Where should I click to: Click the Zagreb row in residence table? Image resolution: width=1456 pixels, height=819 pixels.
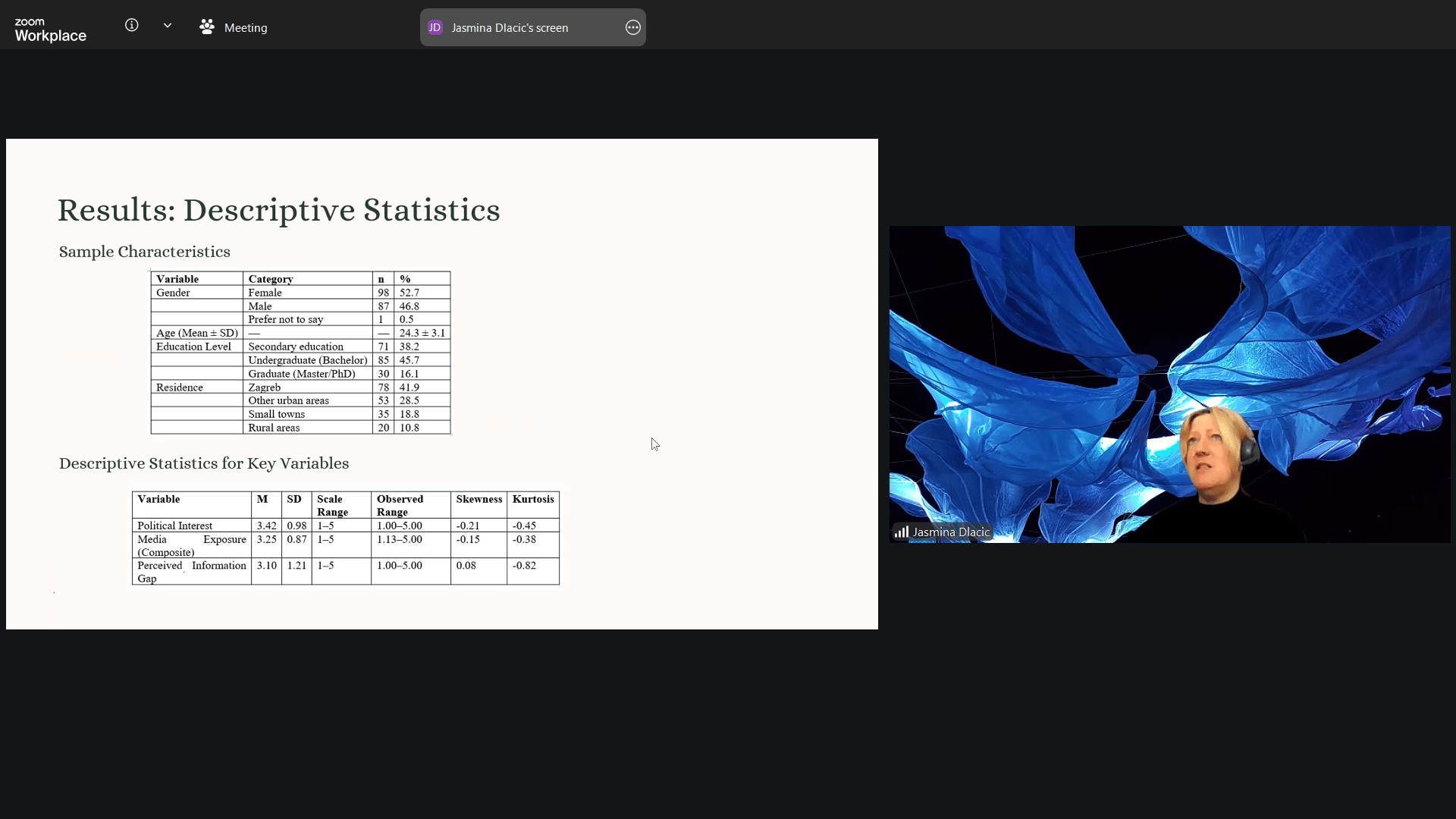click(265, 388)
